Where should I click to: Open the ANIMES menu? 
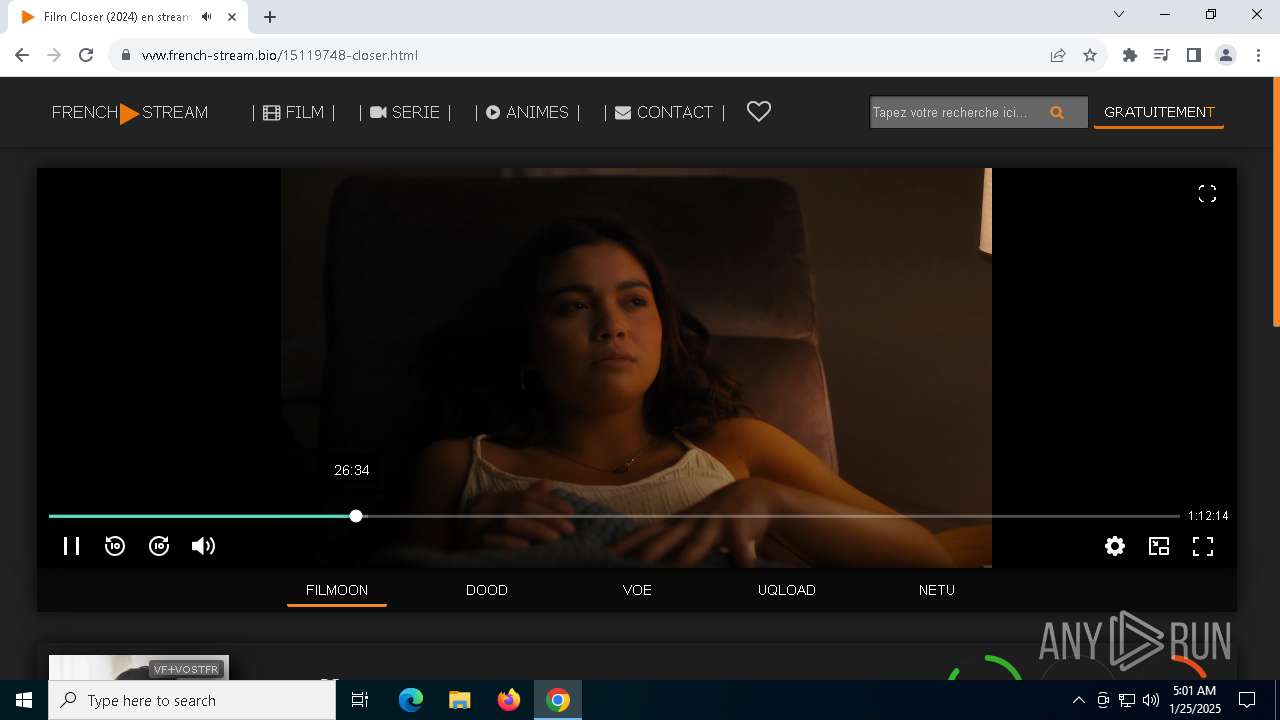[x=527, y=112]
